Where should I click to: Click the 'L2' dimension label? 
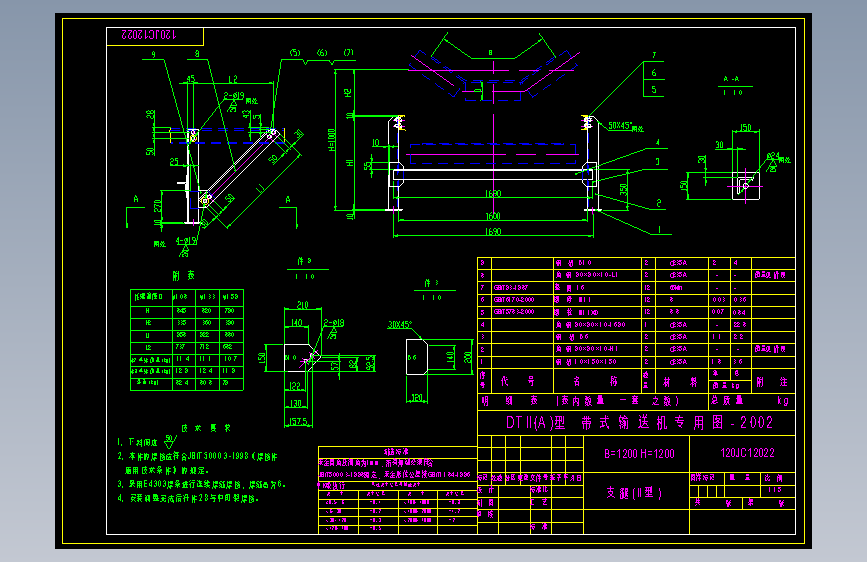click(x=233, y=79)
